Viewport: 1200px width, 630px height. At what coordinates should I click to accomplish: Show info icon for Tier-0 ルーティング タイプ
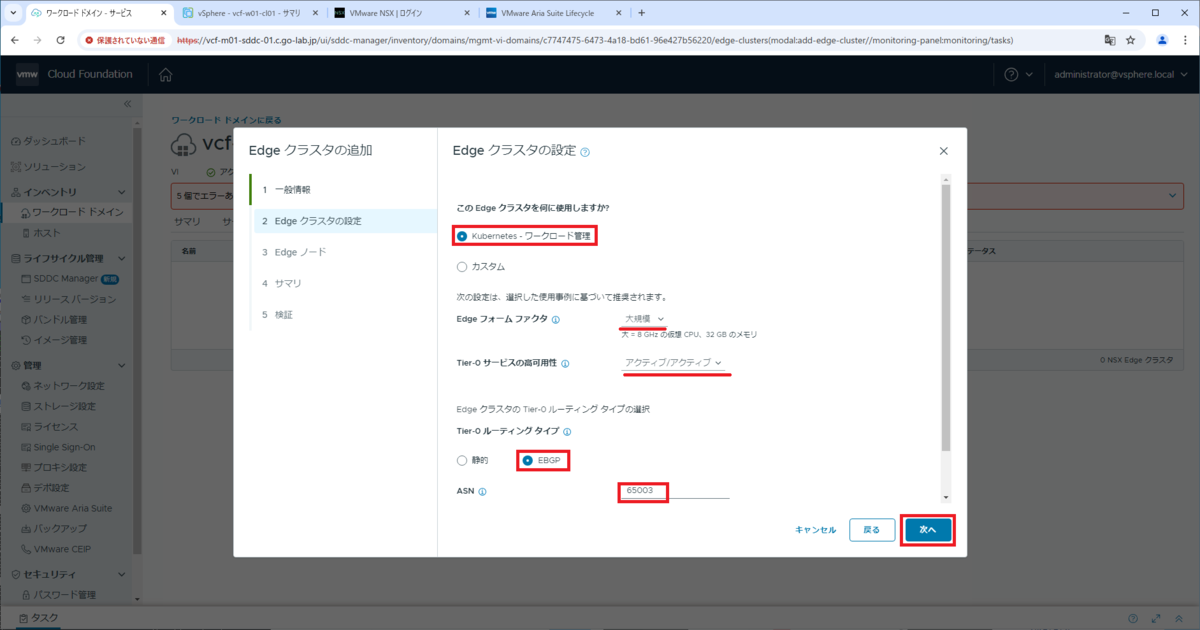(567, 432)
